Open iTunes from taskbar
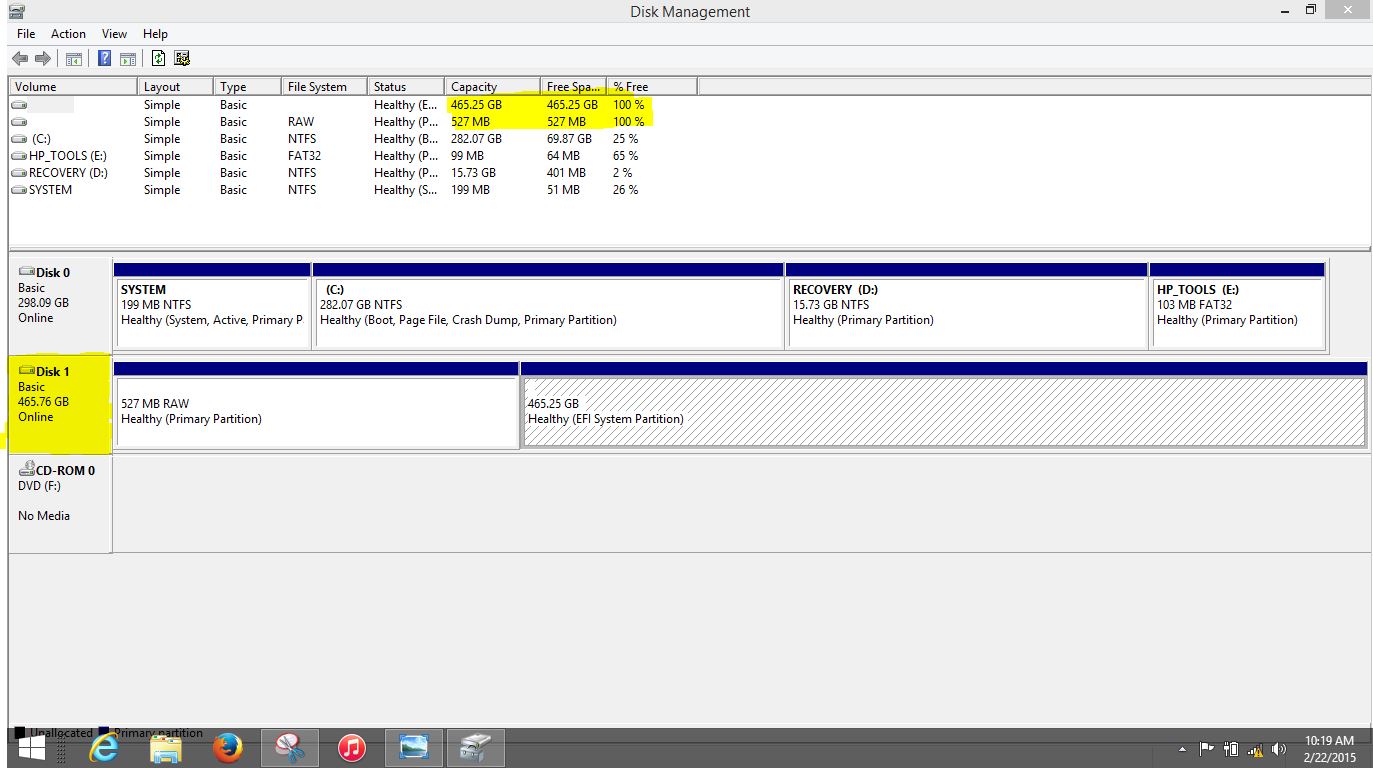 (x=352, y=748)
